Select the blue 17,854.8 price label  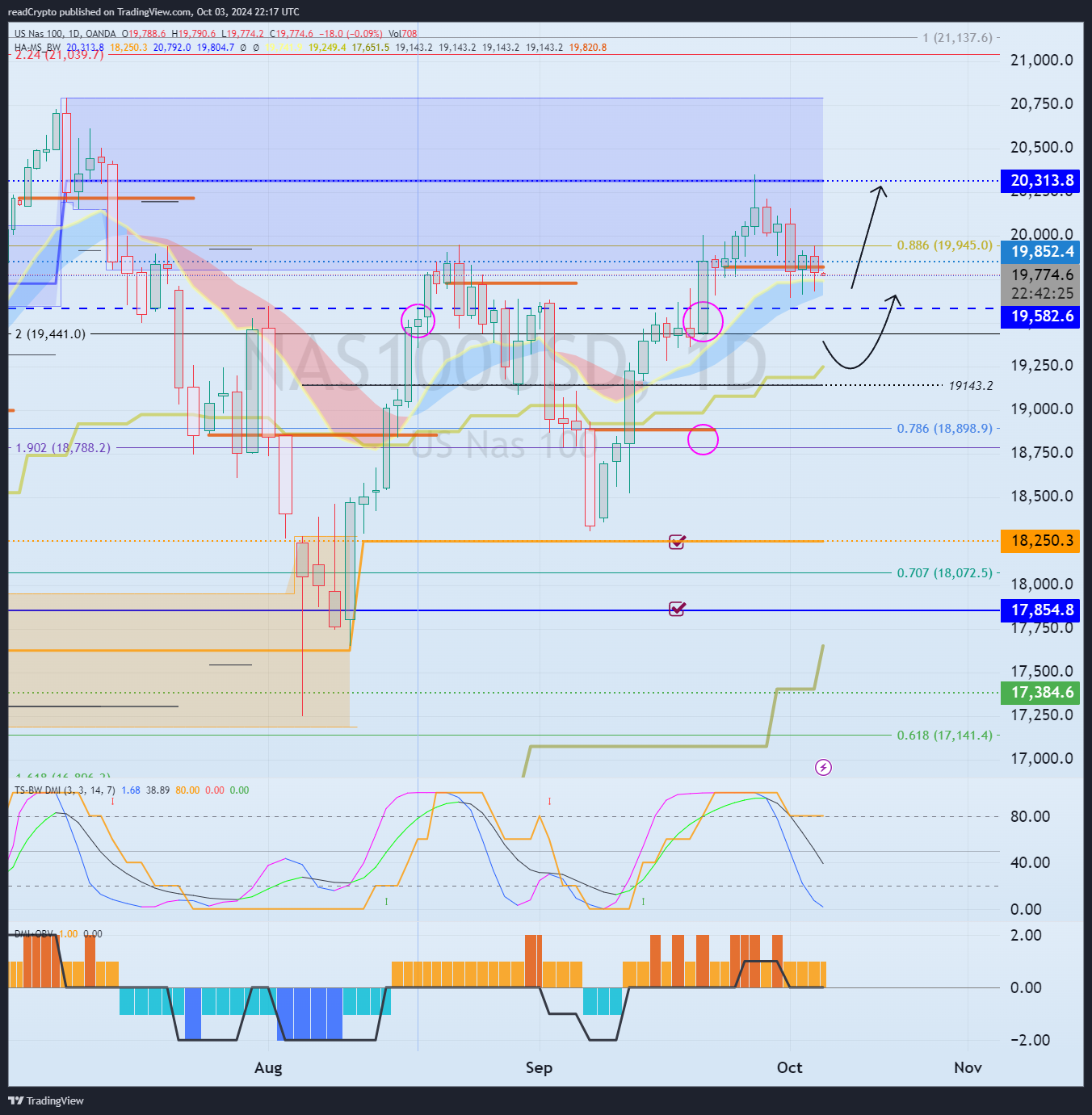[1040, 610]
